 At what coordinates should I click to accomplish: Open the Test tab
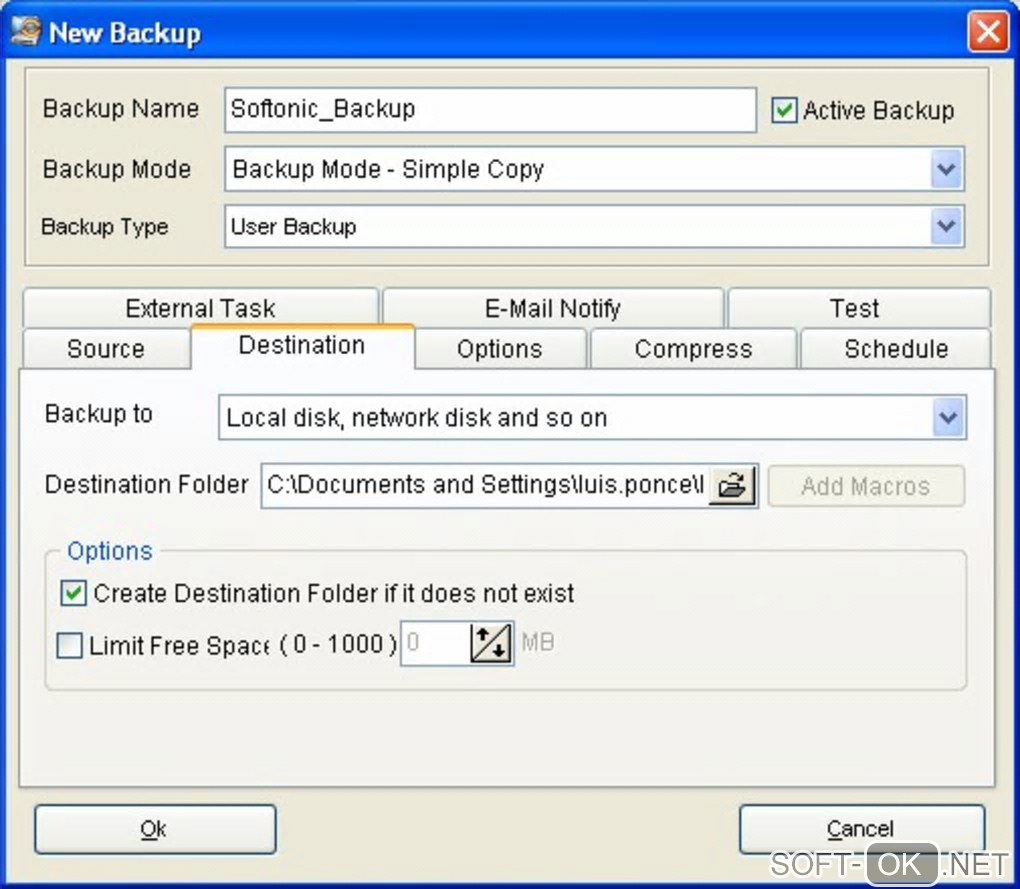tap(859, 308)
